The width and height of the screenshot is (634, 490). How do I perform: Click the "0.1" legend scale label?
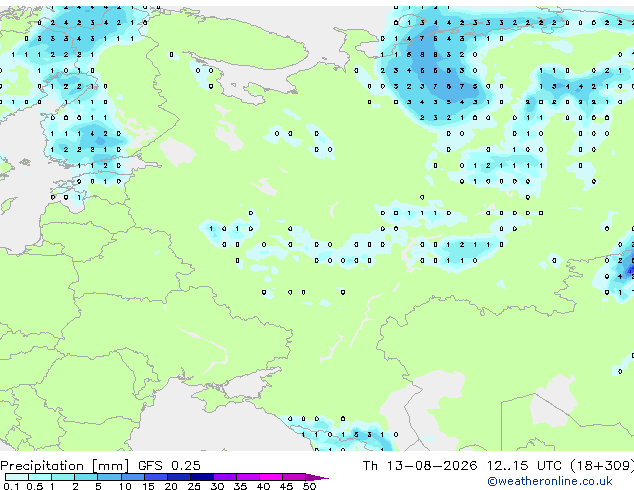[x=11, y=486]
